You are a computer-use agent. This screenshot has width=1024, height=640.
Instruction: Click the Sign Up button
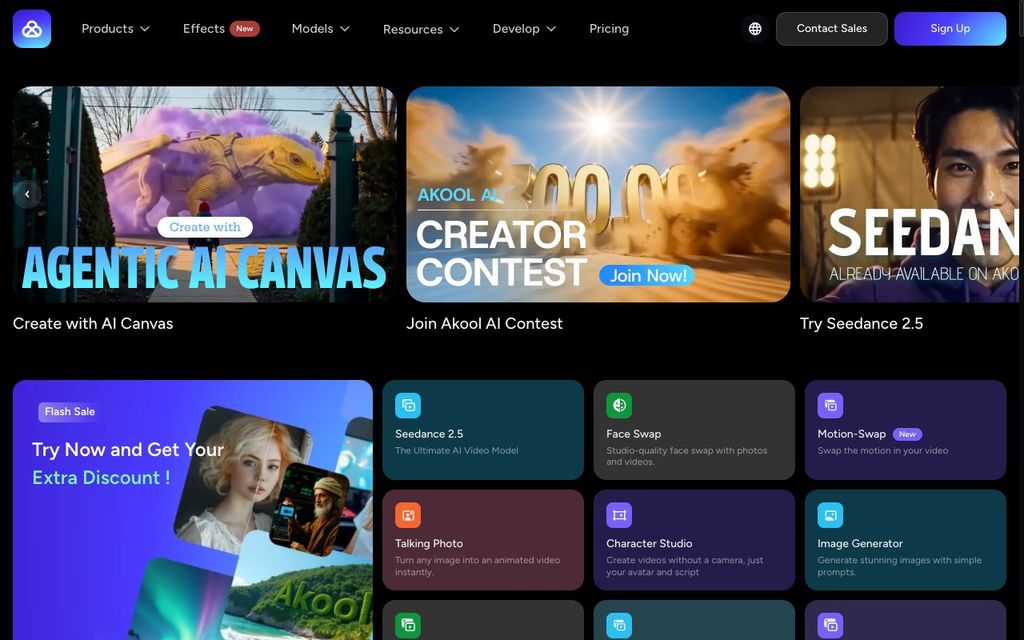950,29
